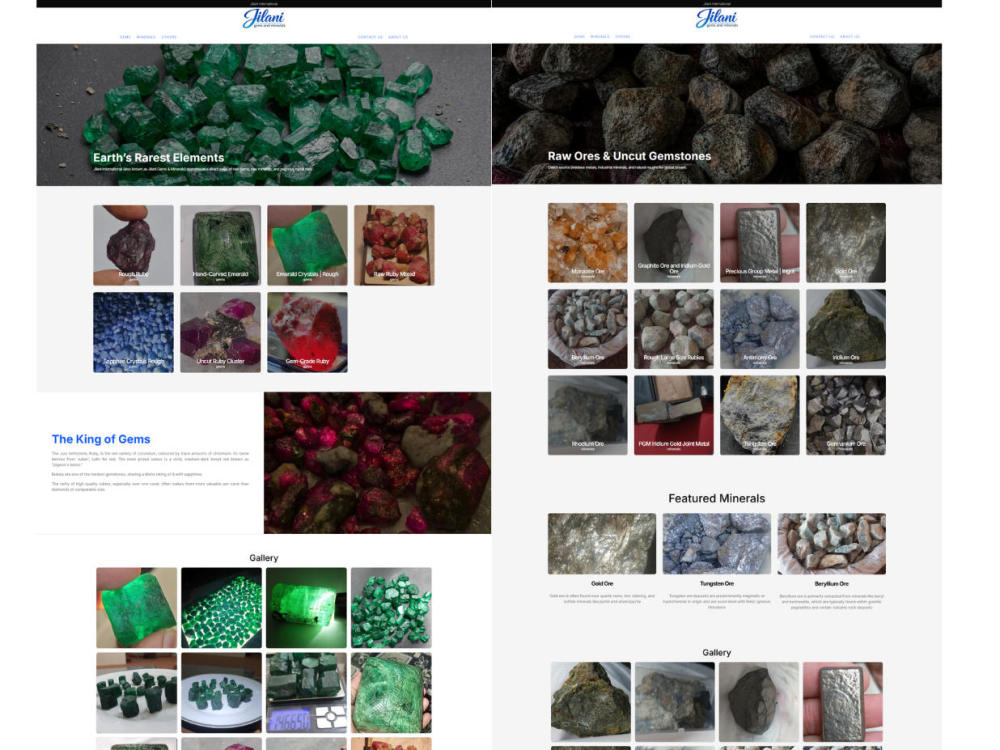1000x750 pixels.
Task: Open left gallery emeralds on white plate
Action: (x=136, y=693)
